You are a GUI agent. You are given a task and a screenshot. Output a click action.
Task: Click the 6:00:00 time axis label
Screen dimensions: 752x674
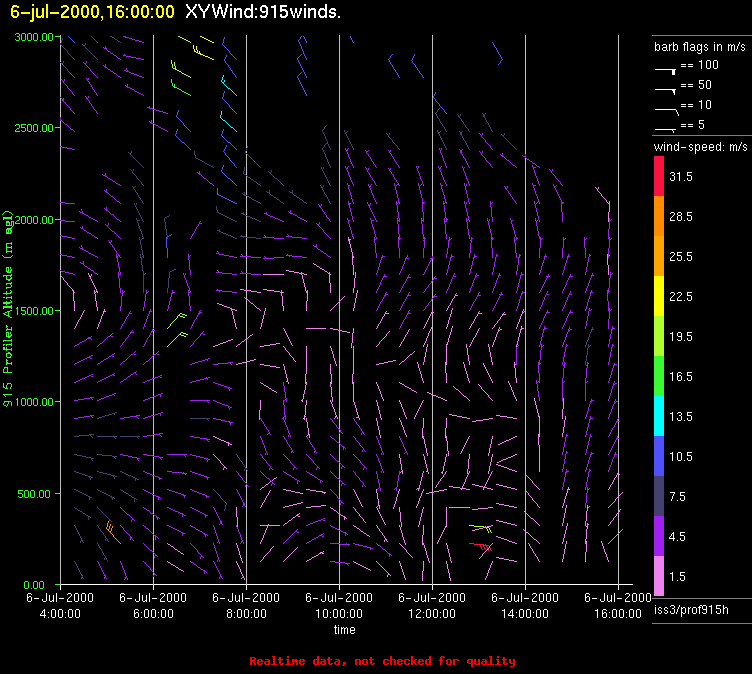(x=153, y=614)
